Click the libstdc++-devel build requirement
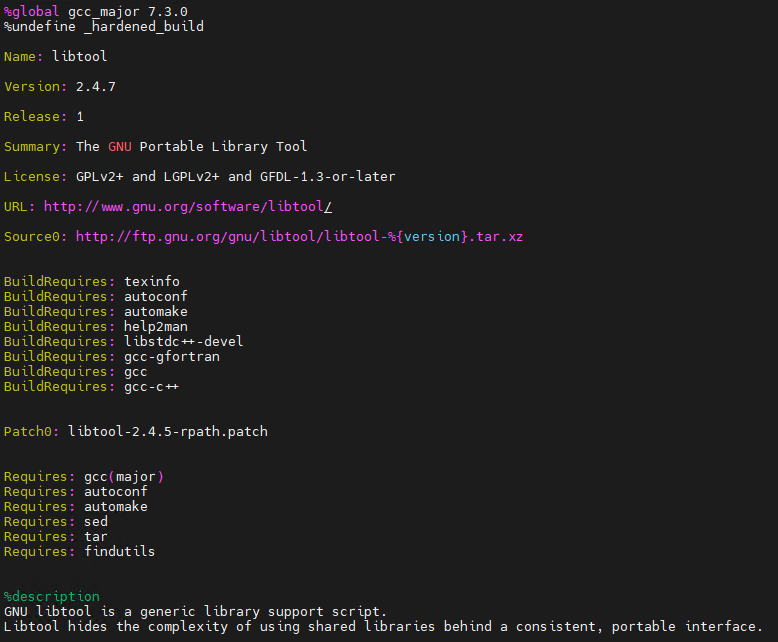 (183, 341)
